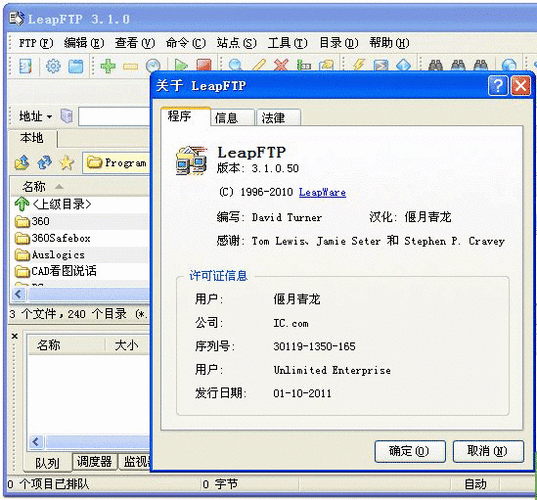Select the 队列 bottom tab
The height and width of the screenshot is (500, 537).
[x=48, y=463]
